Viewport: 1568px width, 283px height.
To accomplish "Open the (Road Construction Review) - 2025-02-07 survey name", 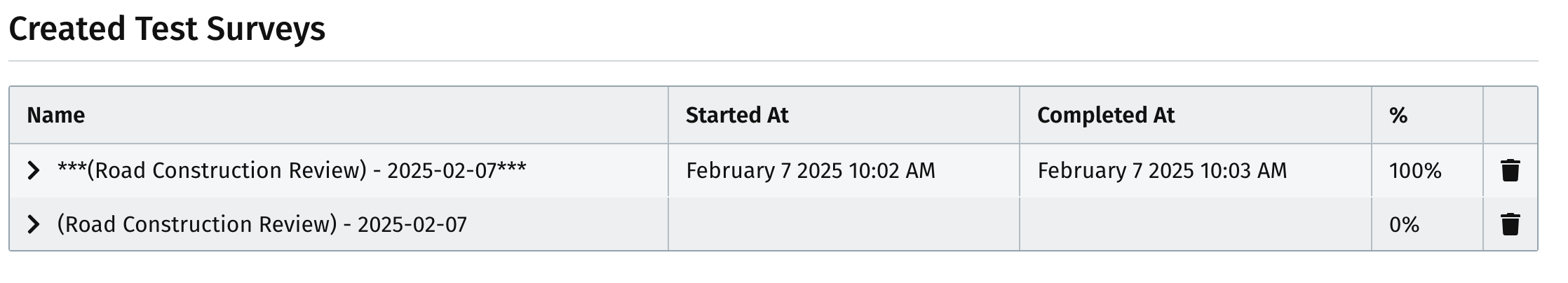I will [262, 224].
